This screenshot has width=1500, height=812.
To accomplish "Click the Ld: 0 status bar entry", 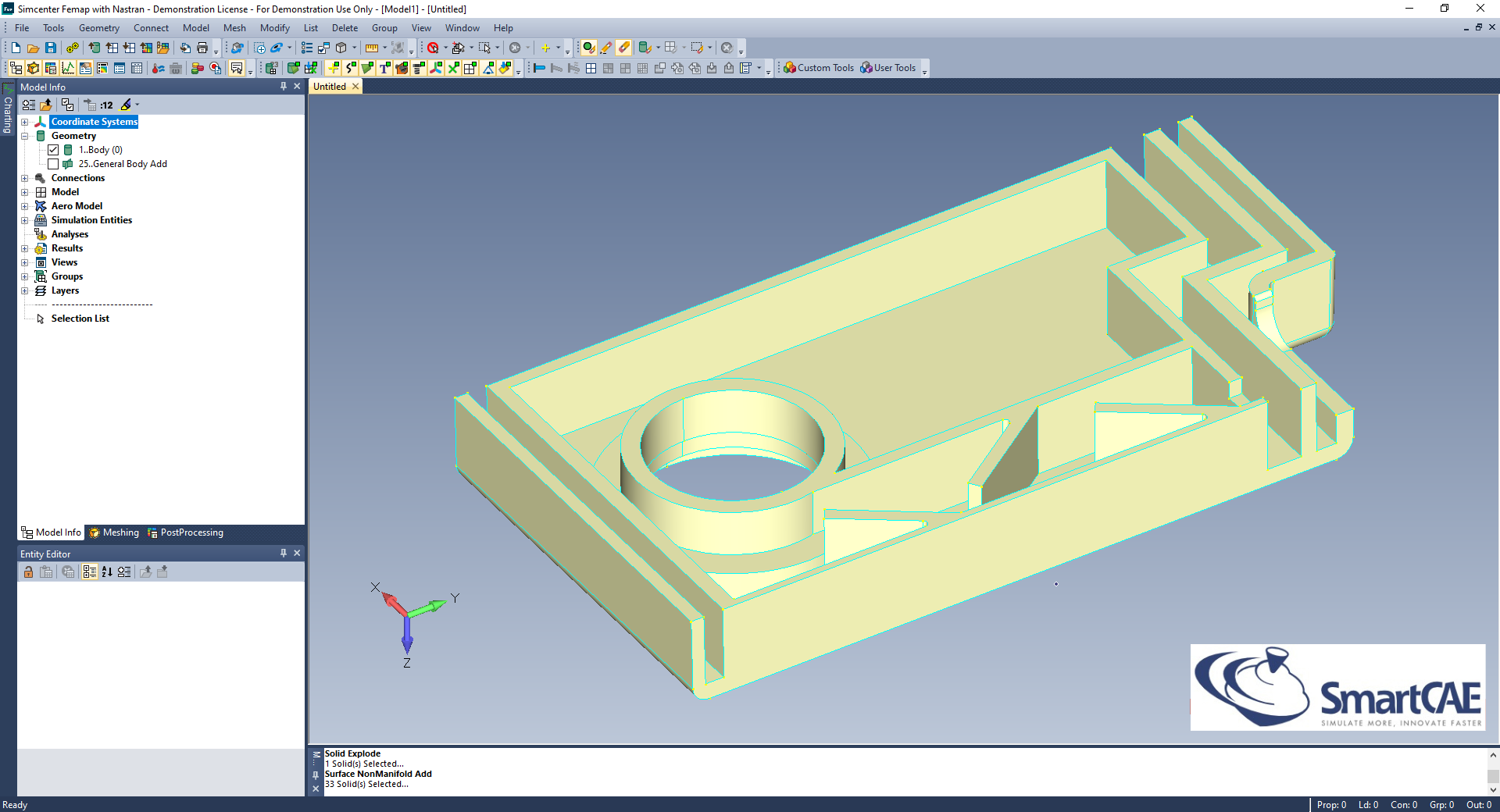I will (x=1368, y=805).
